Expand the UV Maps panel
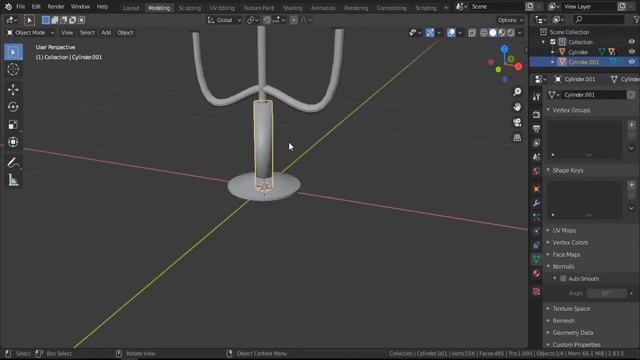Image resolution: width=640 pixels, height=360 pixels. (548, 231)
